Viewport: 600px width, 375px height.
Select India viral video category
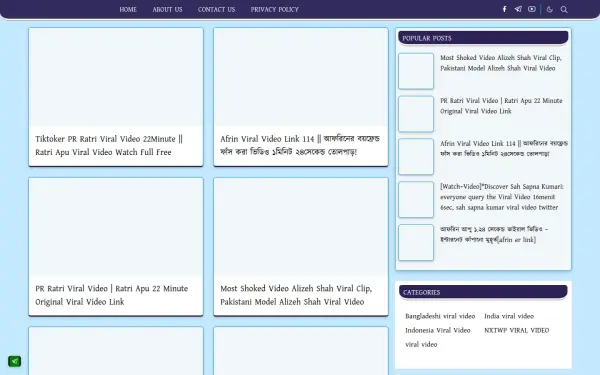509,316
